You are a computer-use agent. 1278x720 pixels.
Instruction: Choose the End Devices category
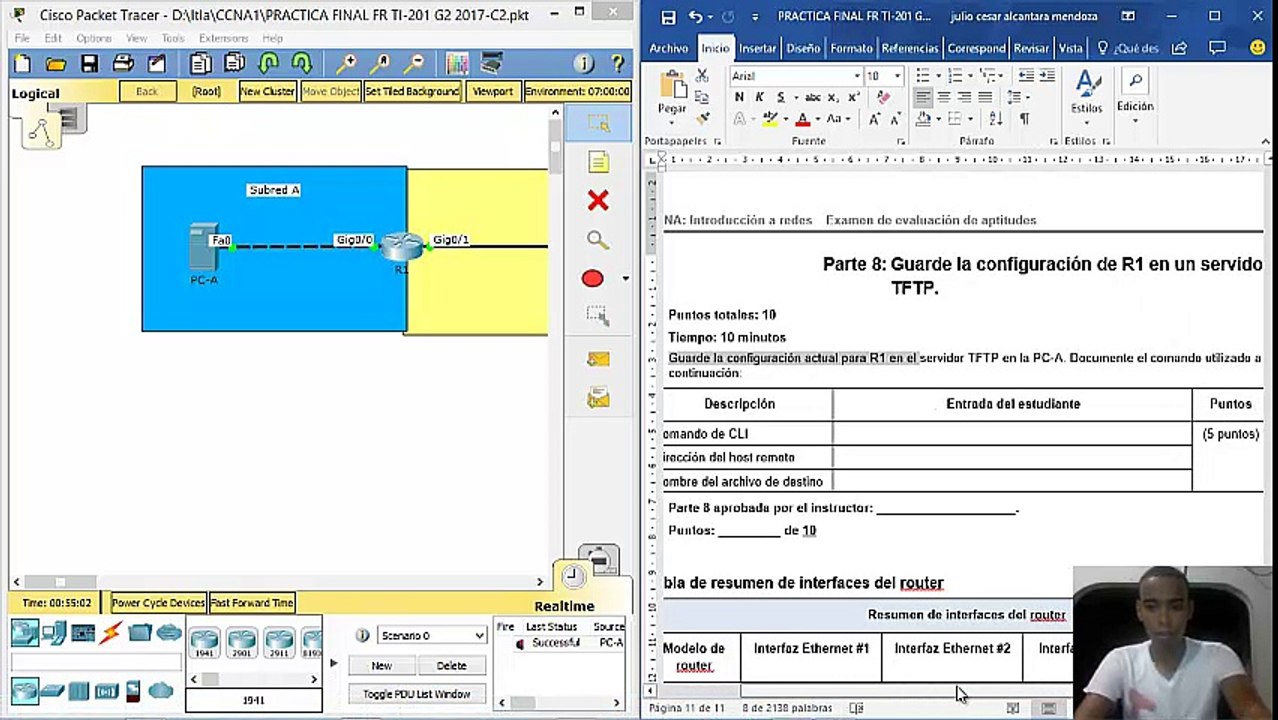(54, 633)
